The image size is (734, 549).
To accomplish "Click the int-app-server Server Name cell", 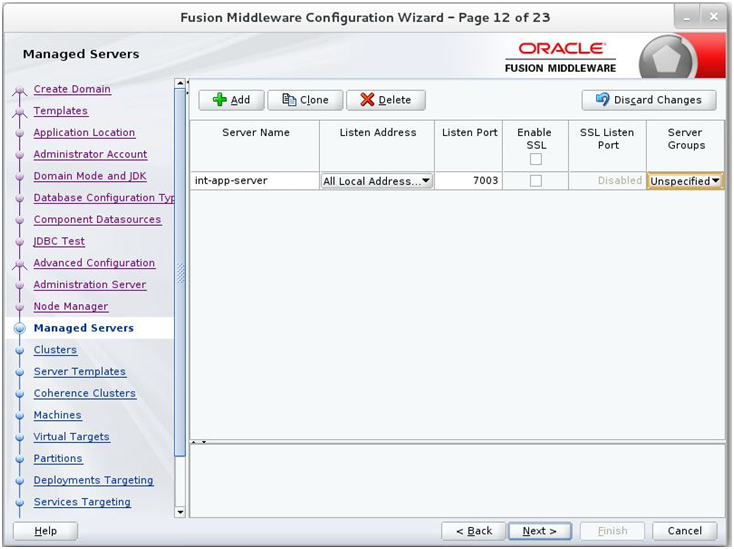I will (x=255, y=181).
